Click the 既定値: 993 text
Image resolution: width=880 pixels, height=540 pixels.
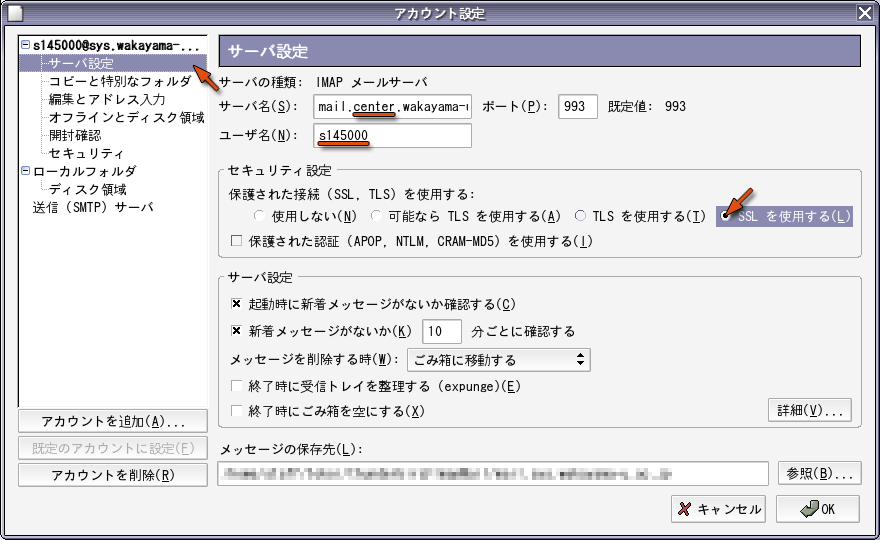click(647, 106)
